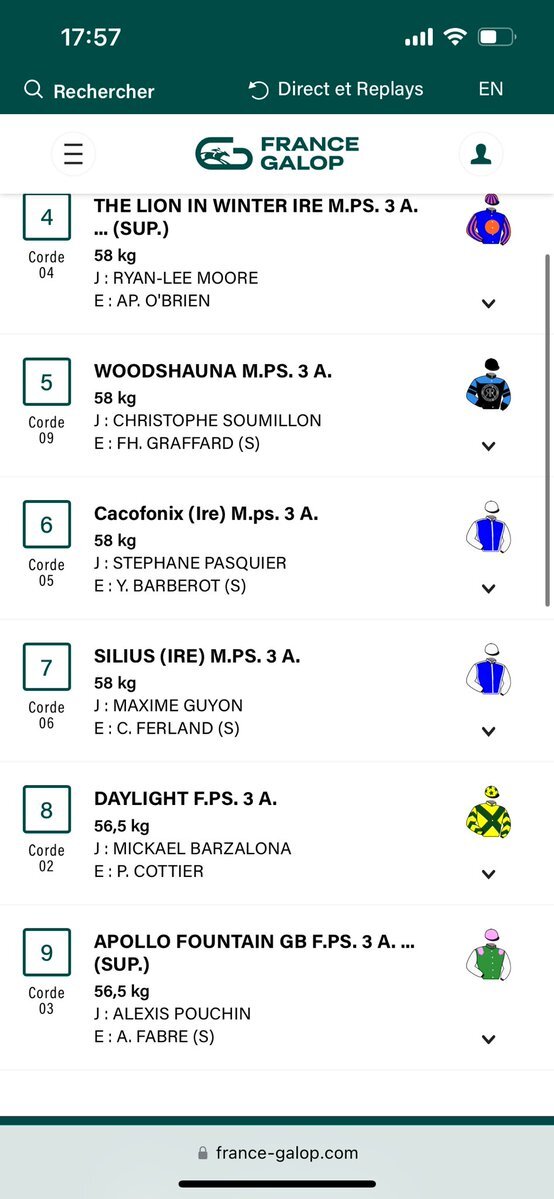
Task: Expand Cacofonix entry chevron
Action: point(489,589)
